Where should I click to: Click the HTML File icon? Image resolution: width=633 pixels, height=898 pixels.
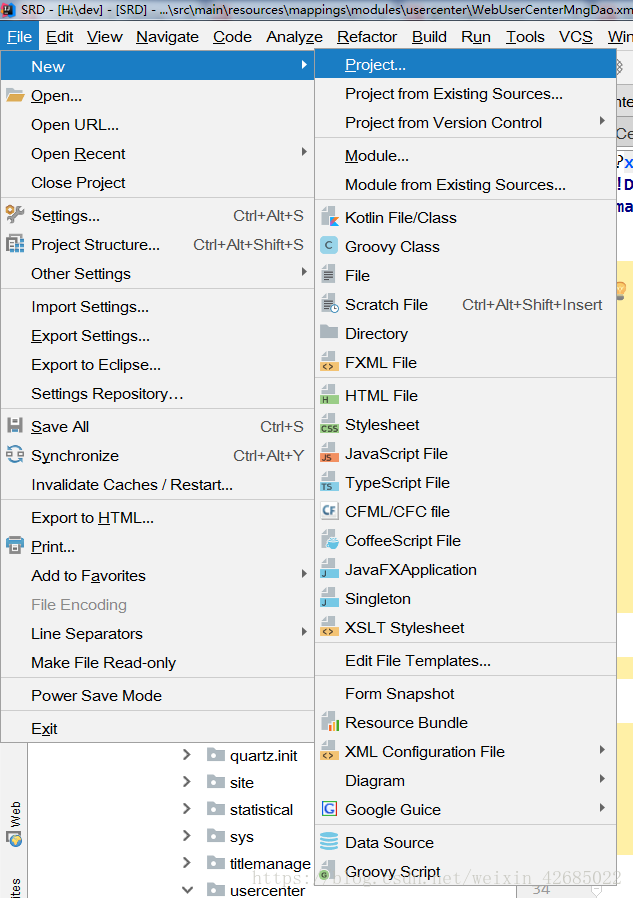point(329,396)
